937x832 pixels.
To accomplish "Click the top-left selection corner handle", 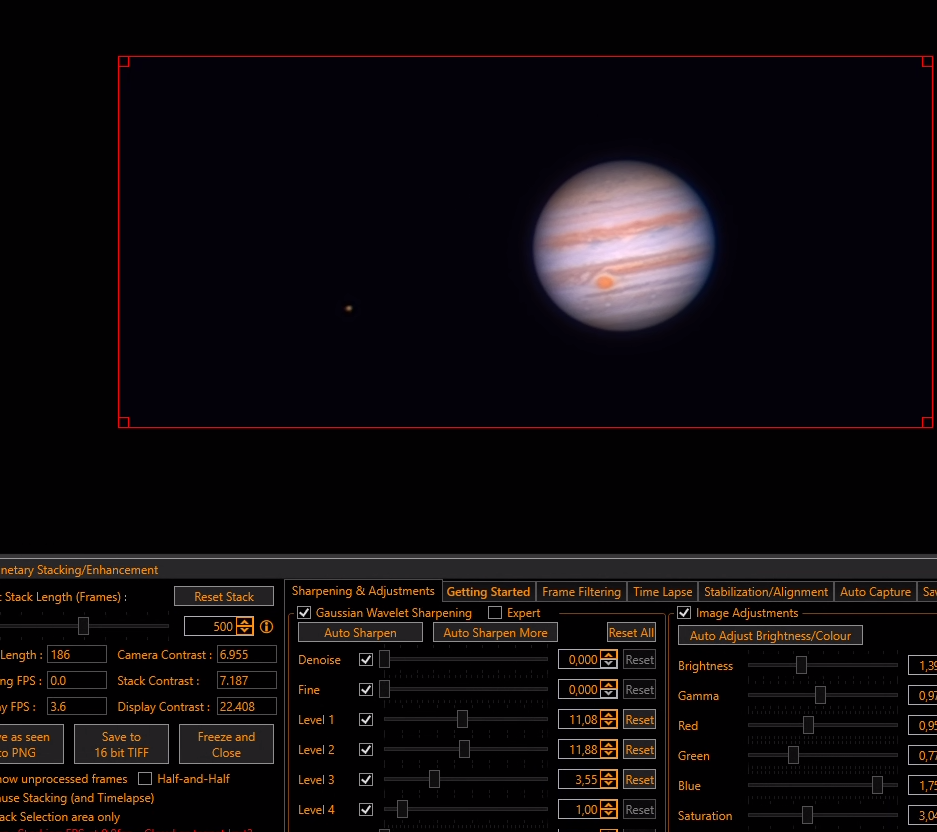I will [124, 62].
